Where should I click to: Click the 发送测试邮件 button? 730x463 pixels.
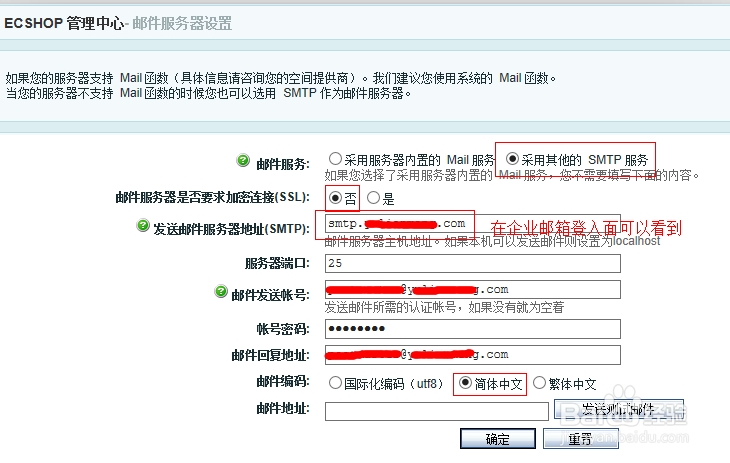pos(619,409)
